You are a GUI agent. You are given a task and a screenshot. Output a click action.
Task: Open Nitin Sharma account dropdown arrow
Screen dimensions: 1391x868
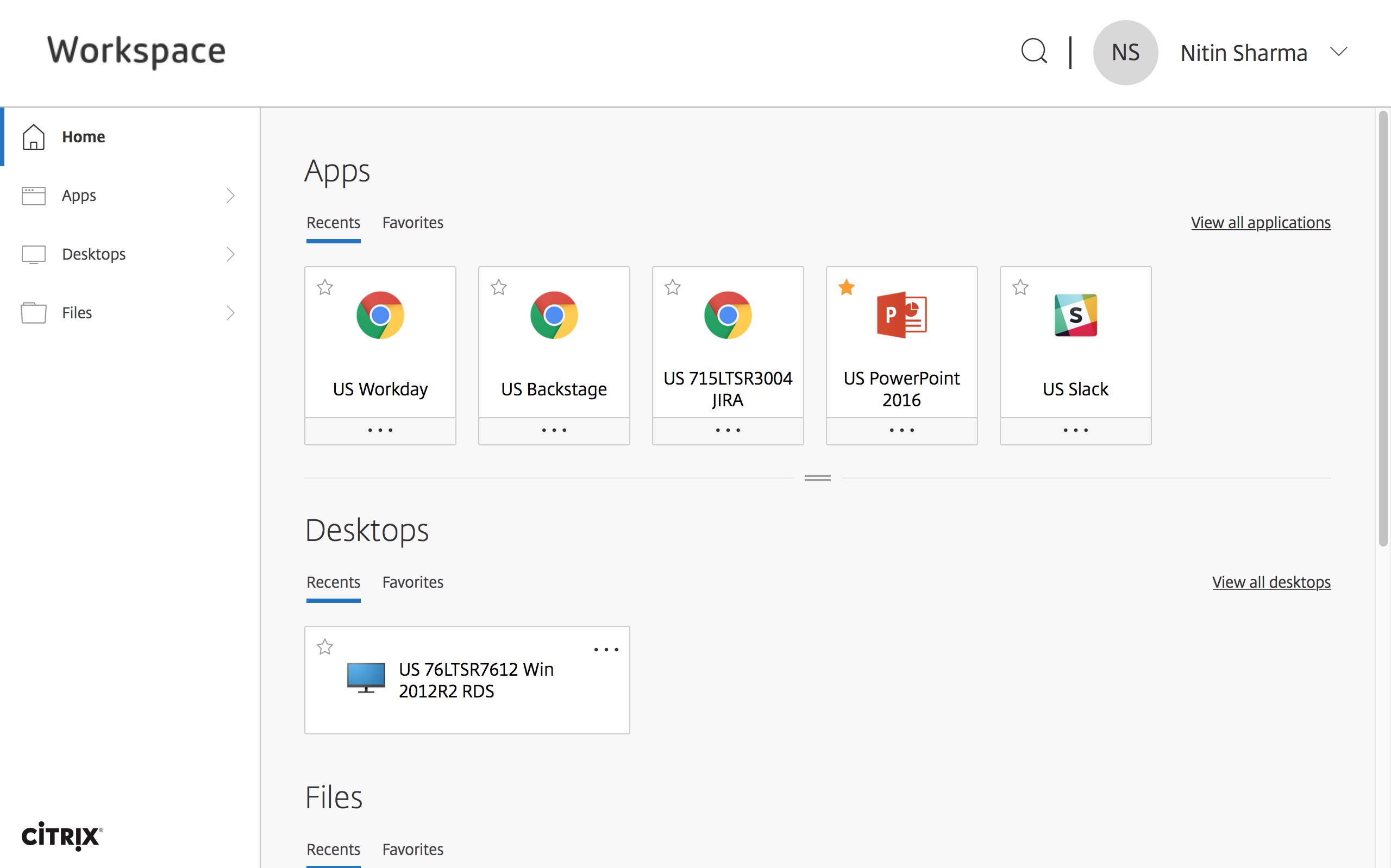[x=1338, y=52]
